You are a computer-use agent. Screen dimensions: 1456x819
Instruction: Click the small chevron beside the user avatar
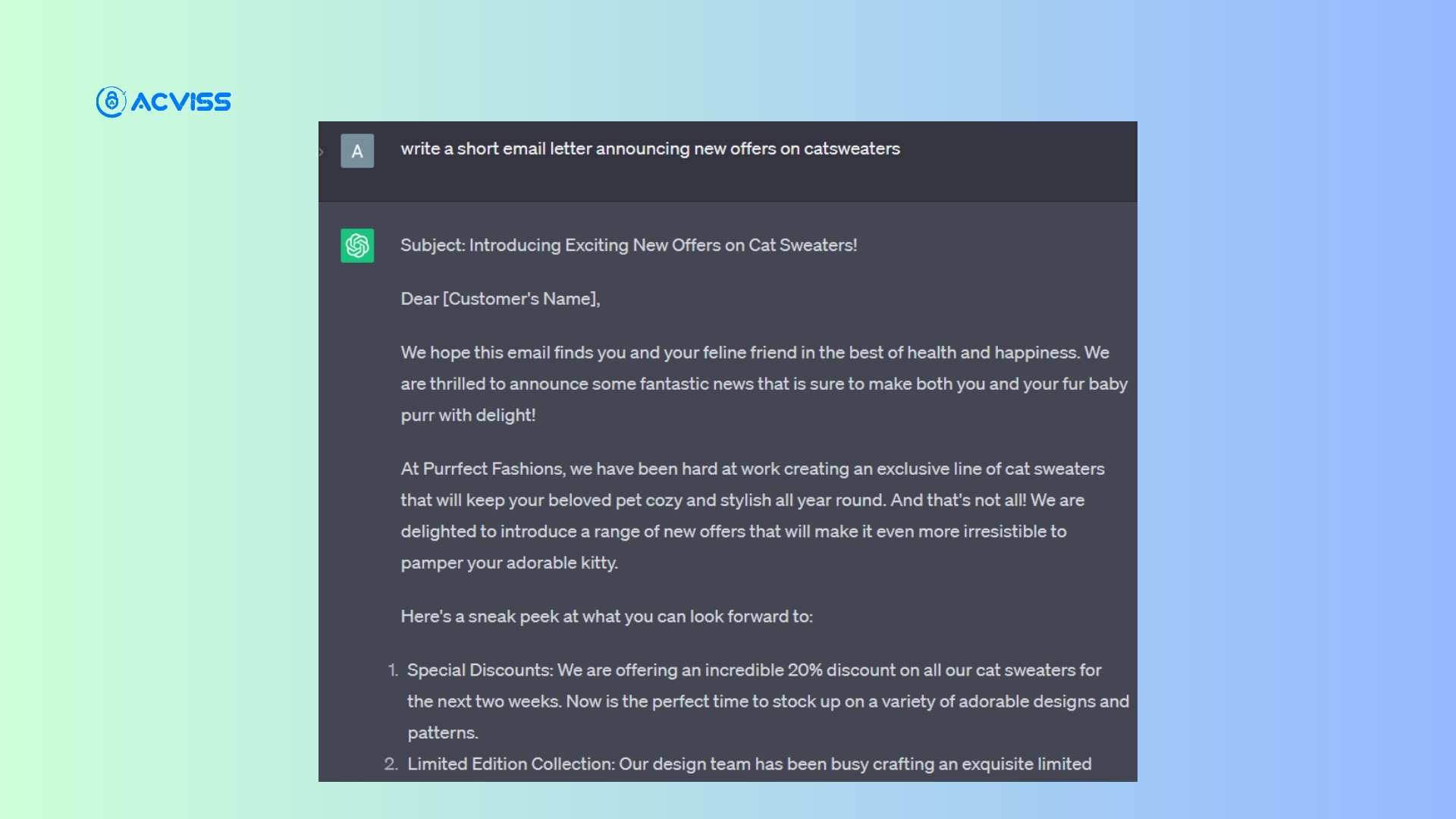tap(322, 152)
